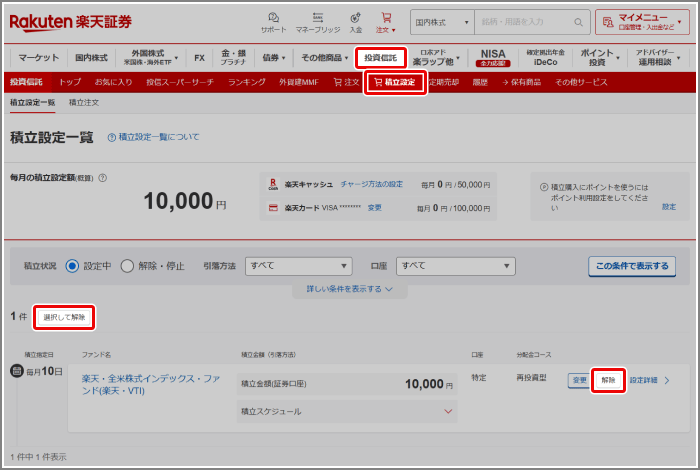This screenshot has height=470, width=700.
Task: Open the アドバイザー運用相談 menu
Action: (x=658, y=57)
